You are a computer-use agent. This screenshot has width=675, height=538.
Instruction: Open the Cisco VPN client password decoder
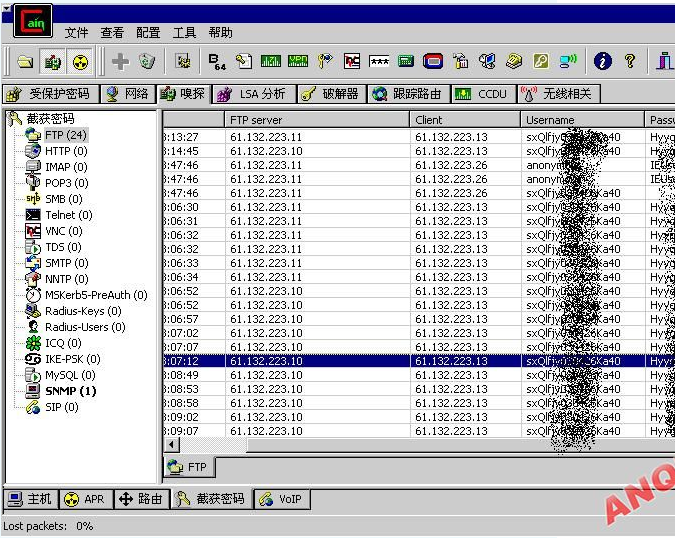tap(298, 62)
